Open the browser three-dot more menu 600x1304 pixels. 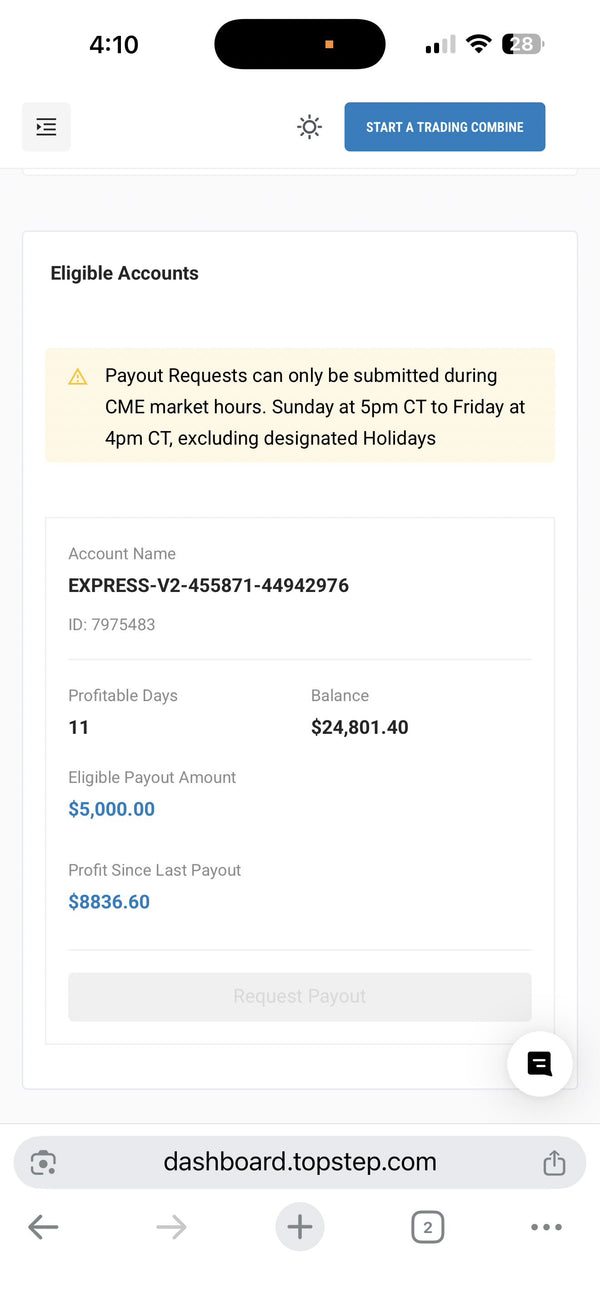tap(546, 1227)
